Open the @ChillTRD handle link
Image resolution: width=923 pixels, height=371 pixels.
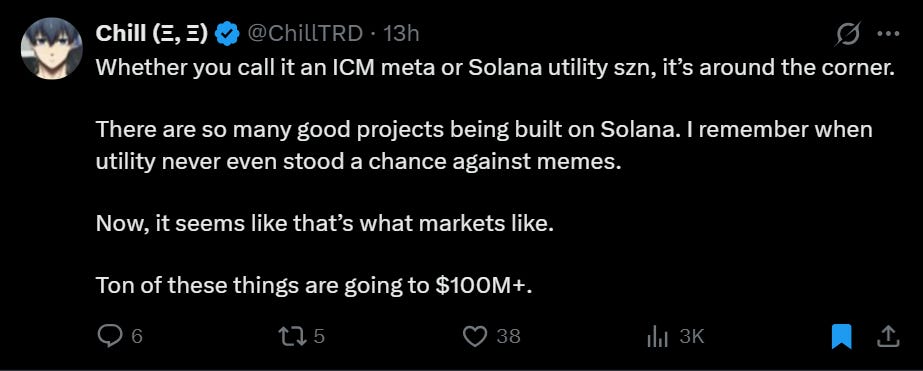pyautogui.click(x=304, y=34)
